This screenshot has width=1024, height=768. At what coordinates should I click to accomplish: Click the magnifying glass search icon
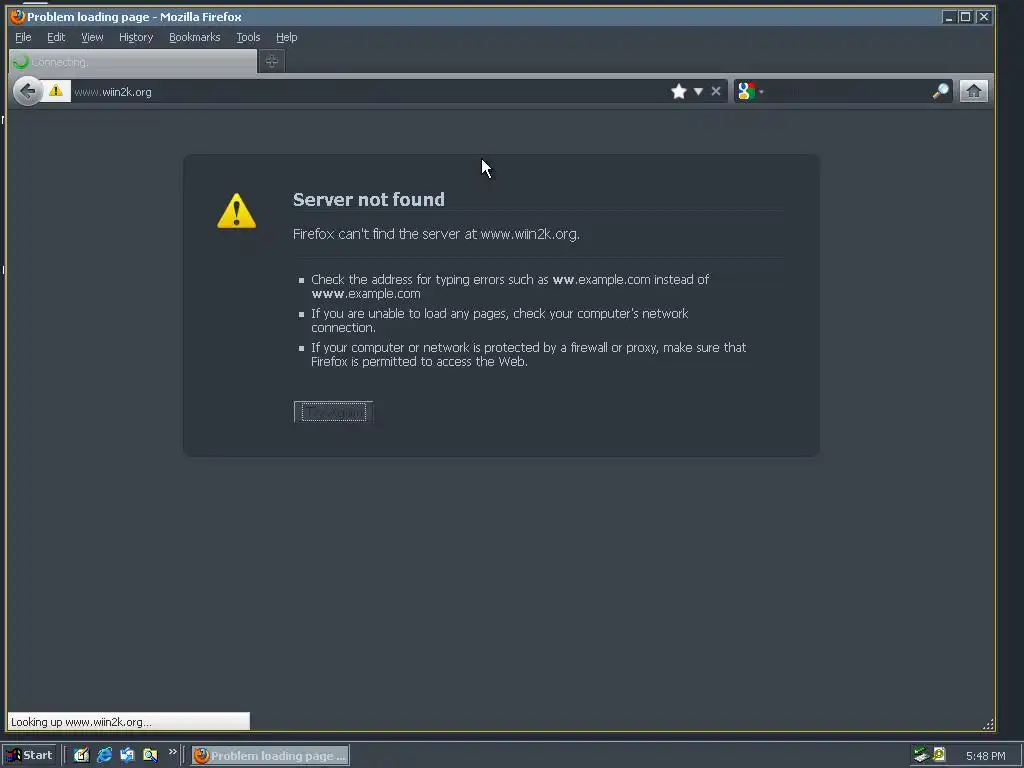pyautogui.click(x=940, y=91)
